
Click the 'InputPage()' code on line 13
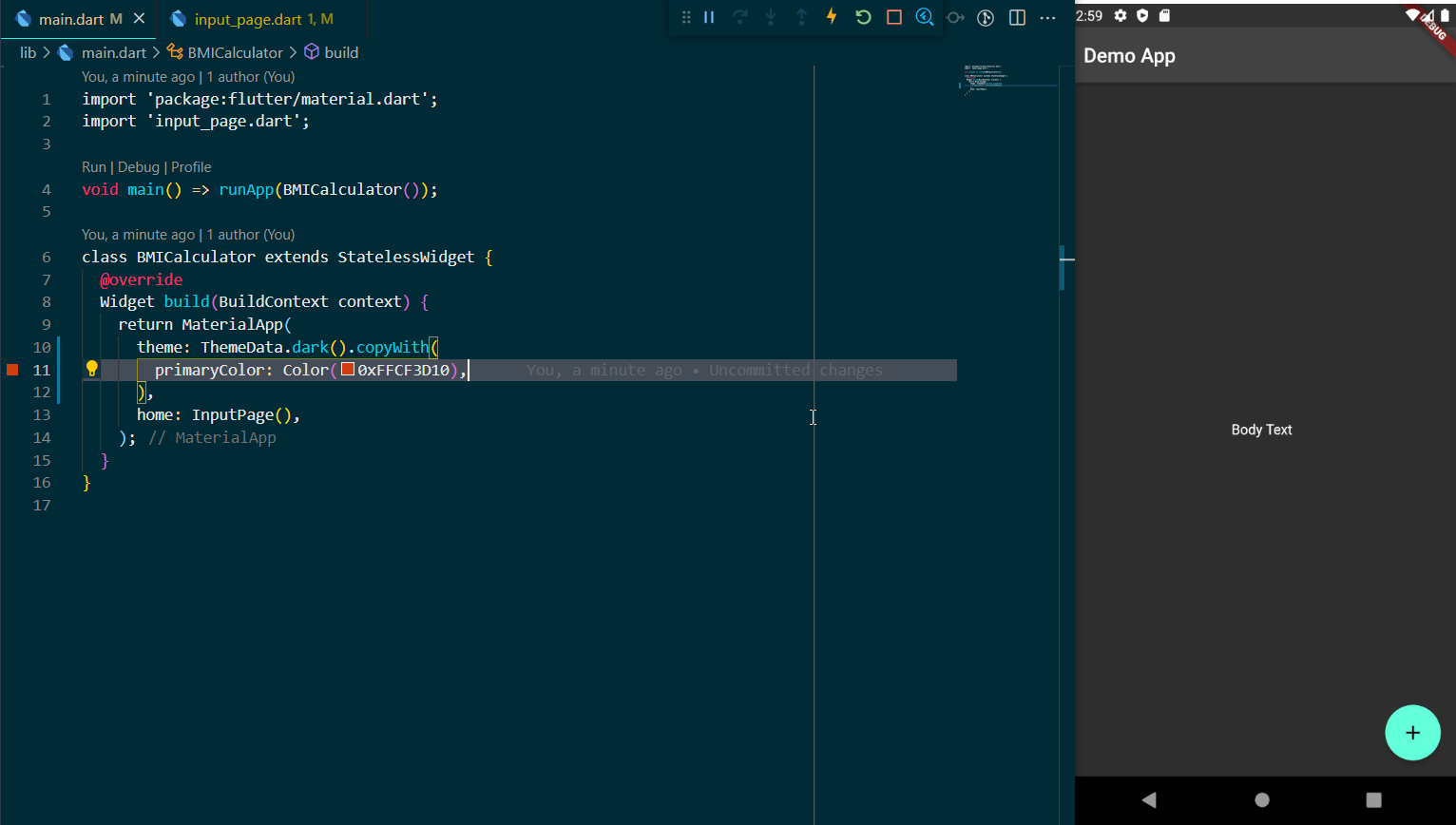241,414
